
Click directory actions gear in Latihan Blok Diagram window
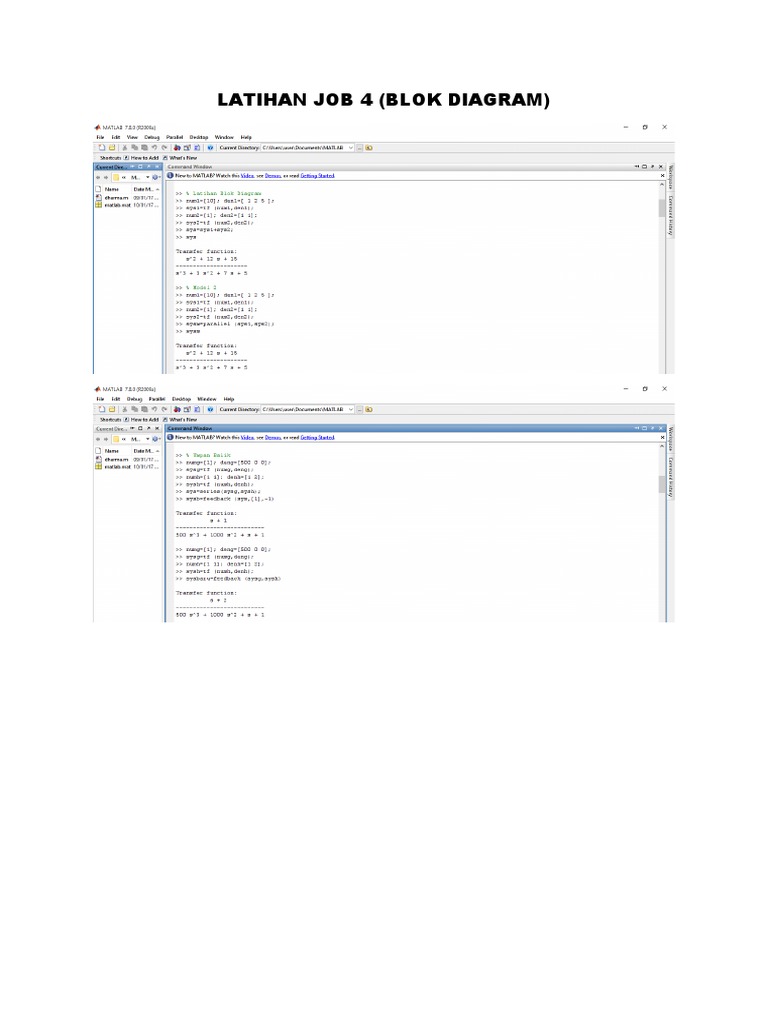click(155, 178)
